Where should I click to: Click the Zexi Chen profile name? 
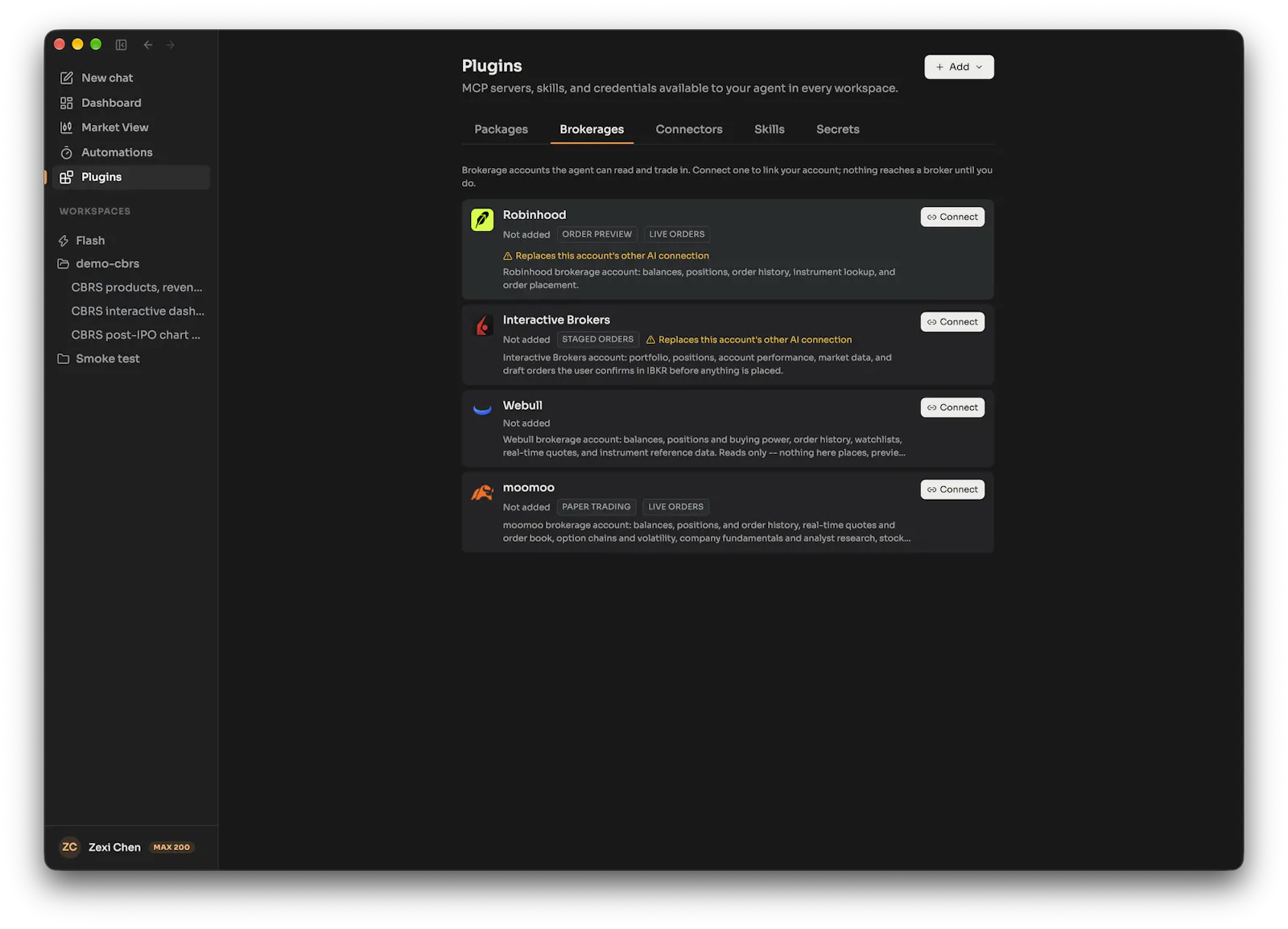[114, 847]
